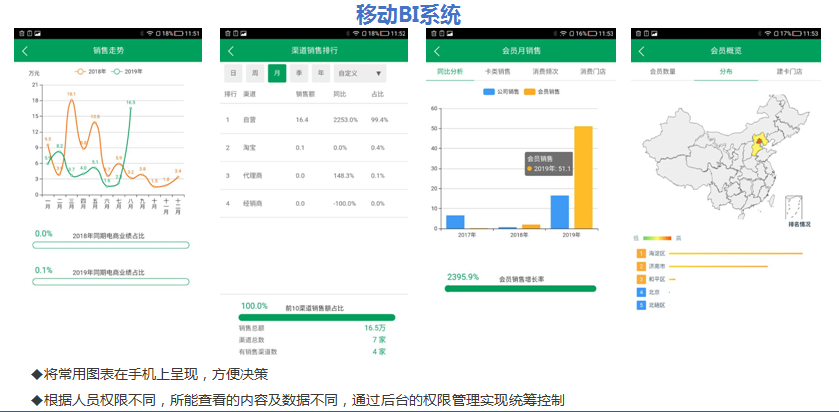This screenshot has height=412, width=839.
Task: Switch to the 同比分析 tab
Action: coord(450,71)
